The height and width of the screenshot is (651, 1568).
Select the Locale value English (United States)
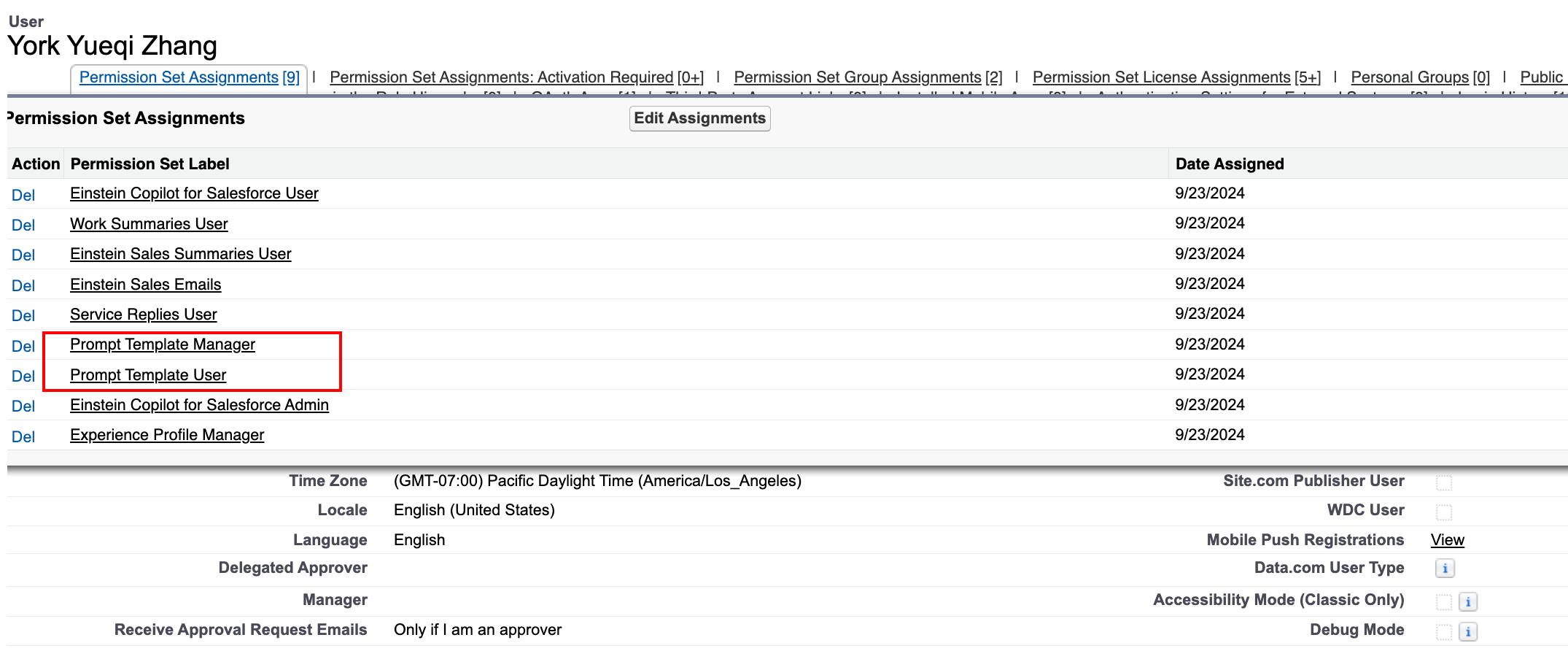(x=474, y=510)
